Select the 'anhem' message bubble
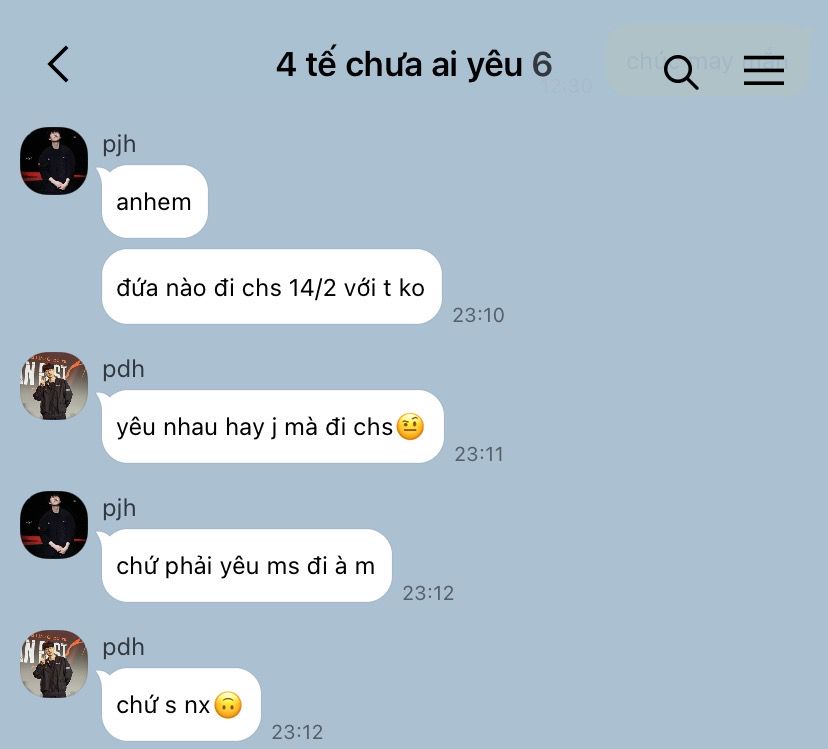The width and height of the screenshot is (828, 749). (154, 201)
